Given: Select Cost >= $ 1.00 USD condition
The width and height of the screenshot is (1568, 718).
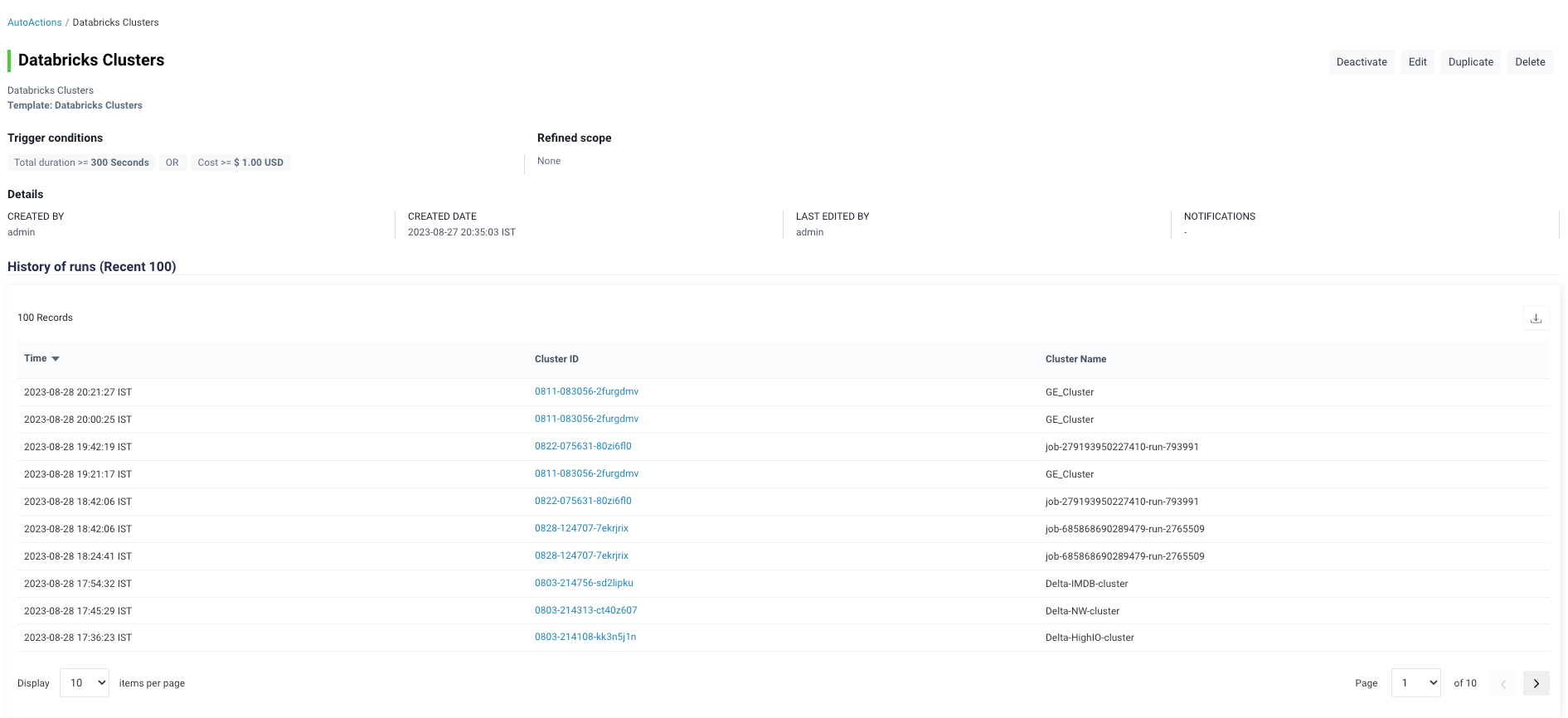Looking at the screenshot, I should 240,163.
